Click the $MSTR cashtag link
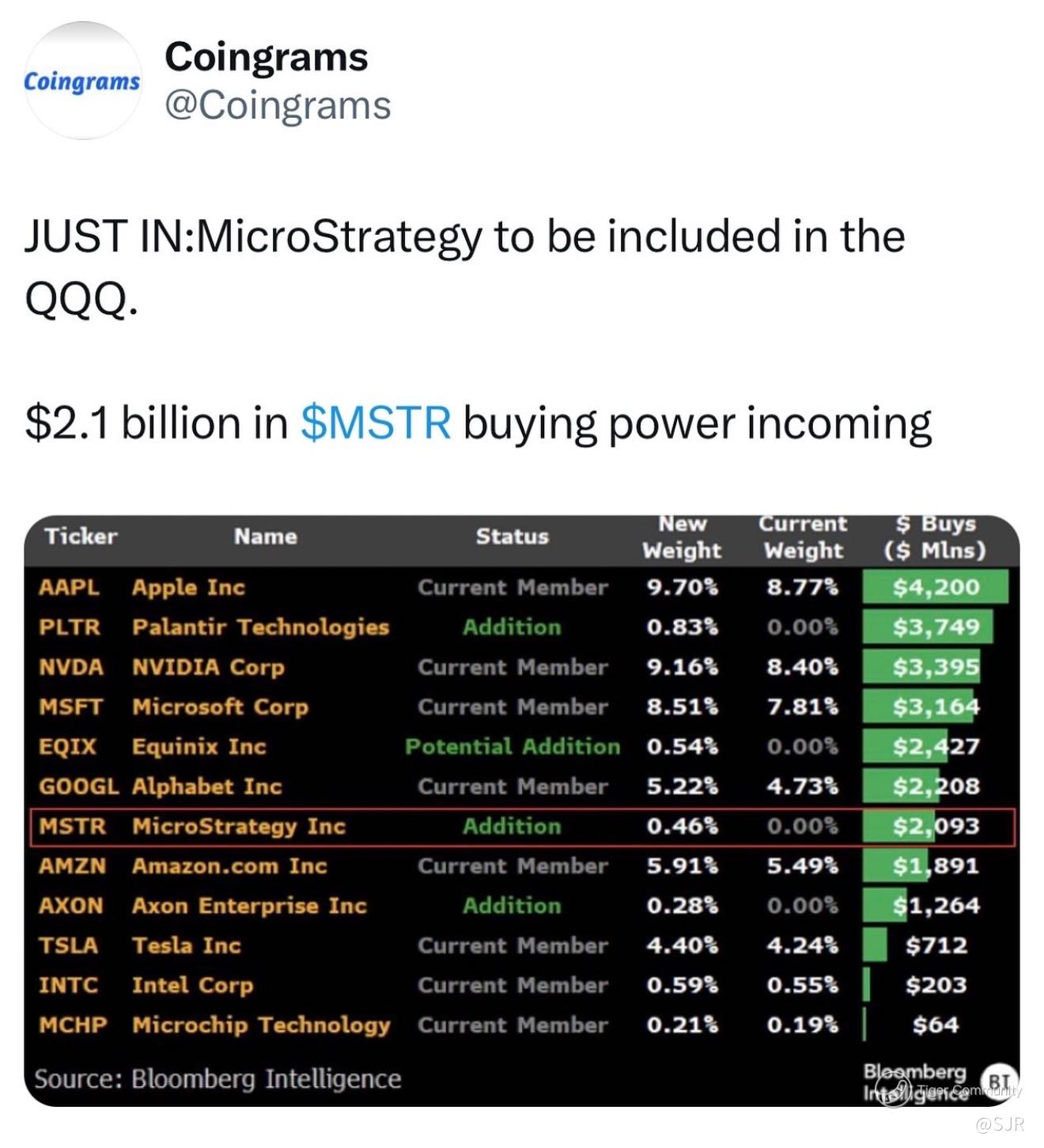 [376, 422]
